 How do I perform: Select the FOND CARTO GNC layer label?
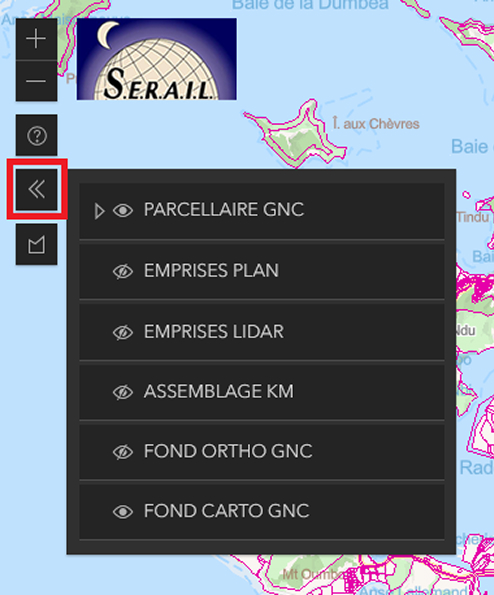[227, 511]
